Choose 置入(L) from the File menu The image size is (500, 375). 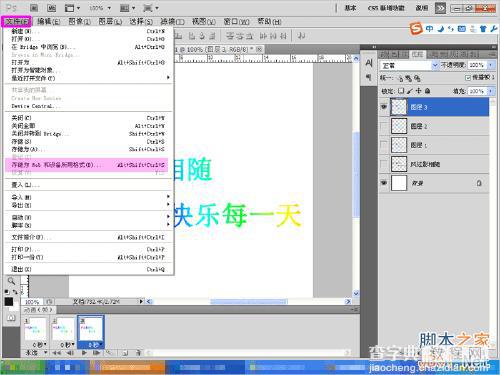click(88, 185)
